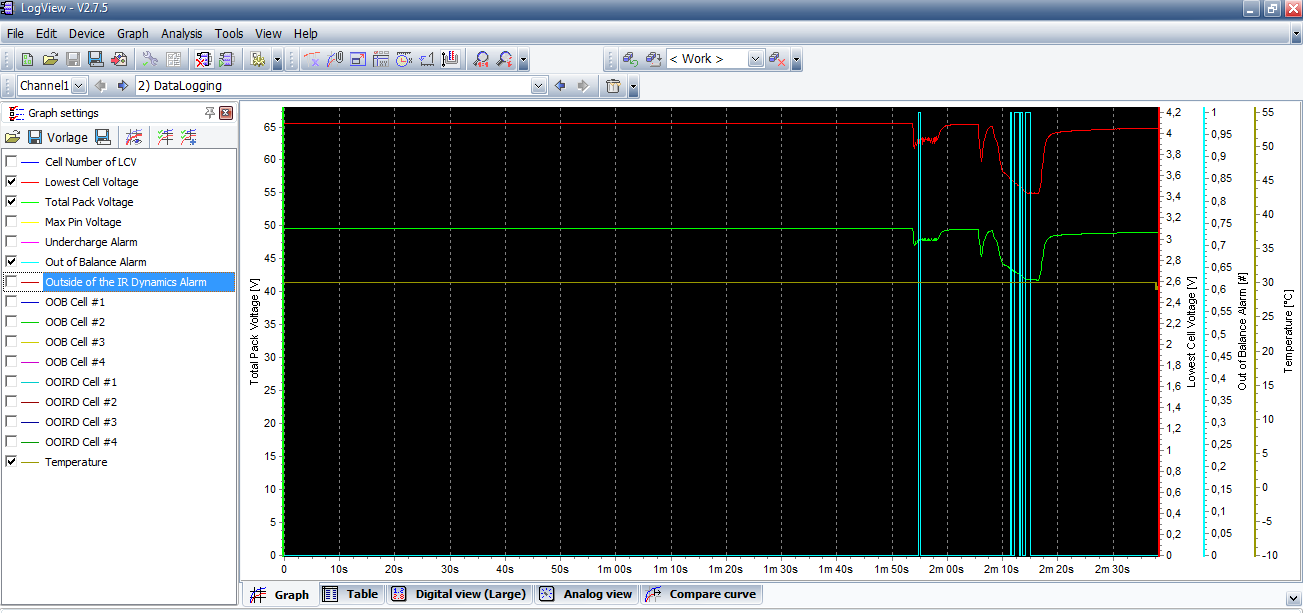Viewport: 1303px width, 613px height.
Task: Open the File menu
Action: tap(15, 33)
